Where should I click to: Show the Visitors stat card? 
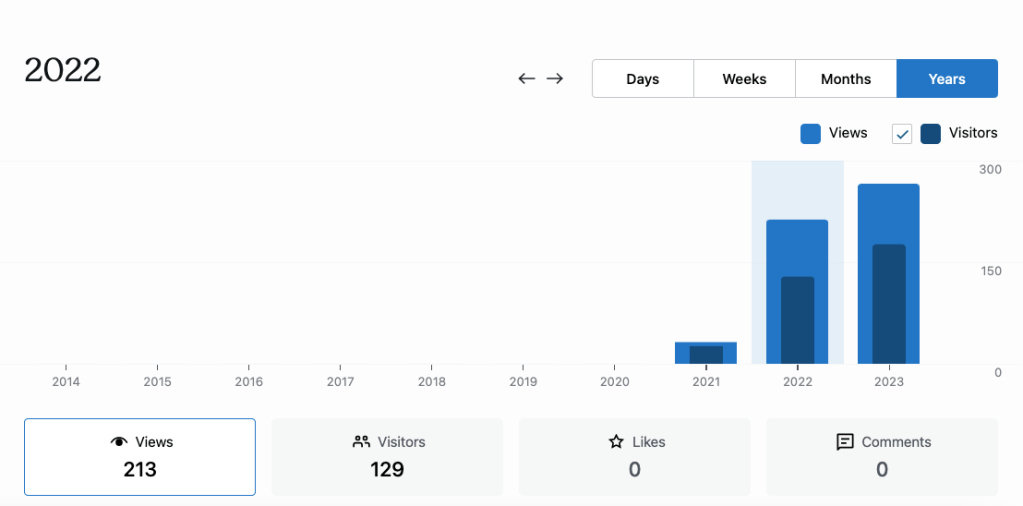387,457
